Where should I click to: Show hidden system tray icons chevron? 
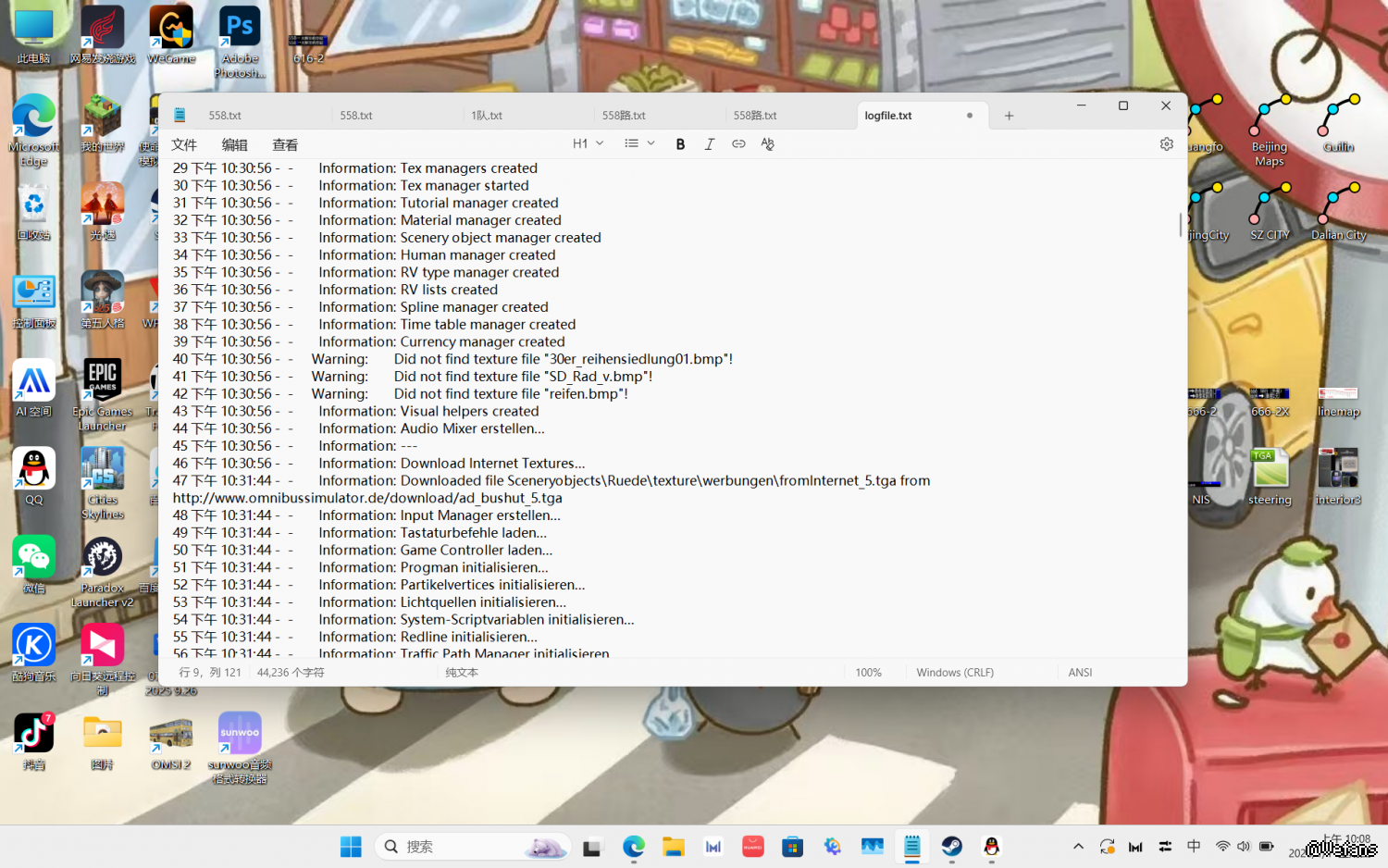coord(1078,846)
